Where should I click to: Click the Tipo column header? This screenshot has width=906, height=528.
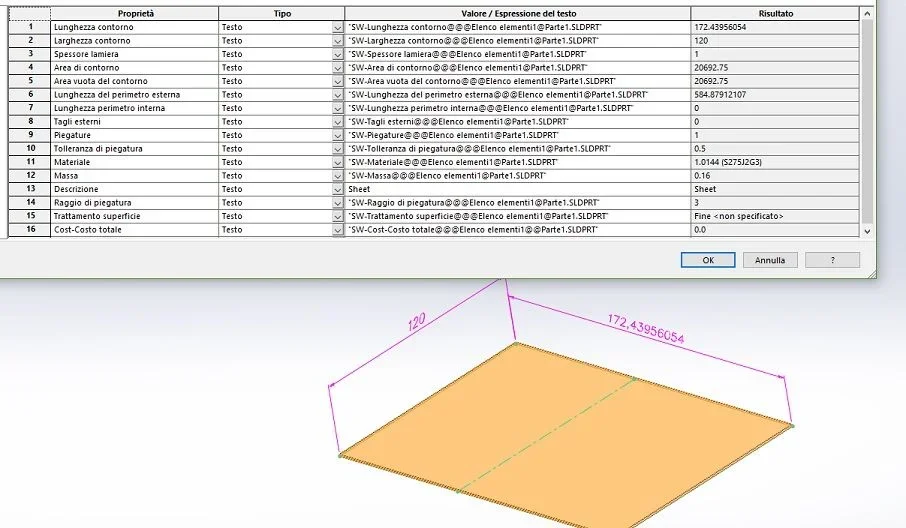(x=282, y=13)
